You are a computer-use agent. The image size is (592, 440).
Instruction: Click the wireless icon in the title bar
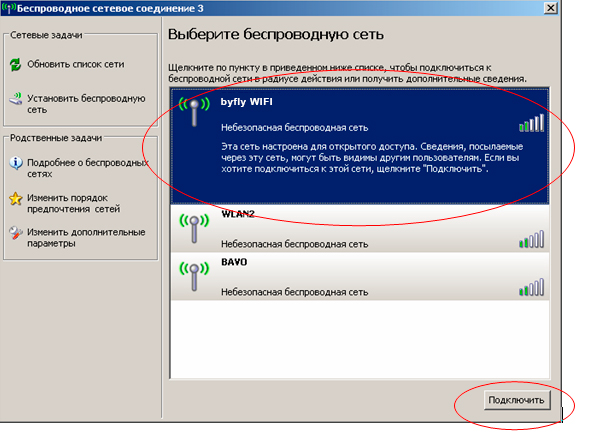click(x=8, y=8)
